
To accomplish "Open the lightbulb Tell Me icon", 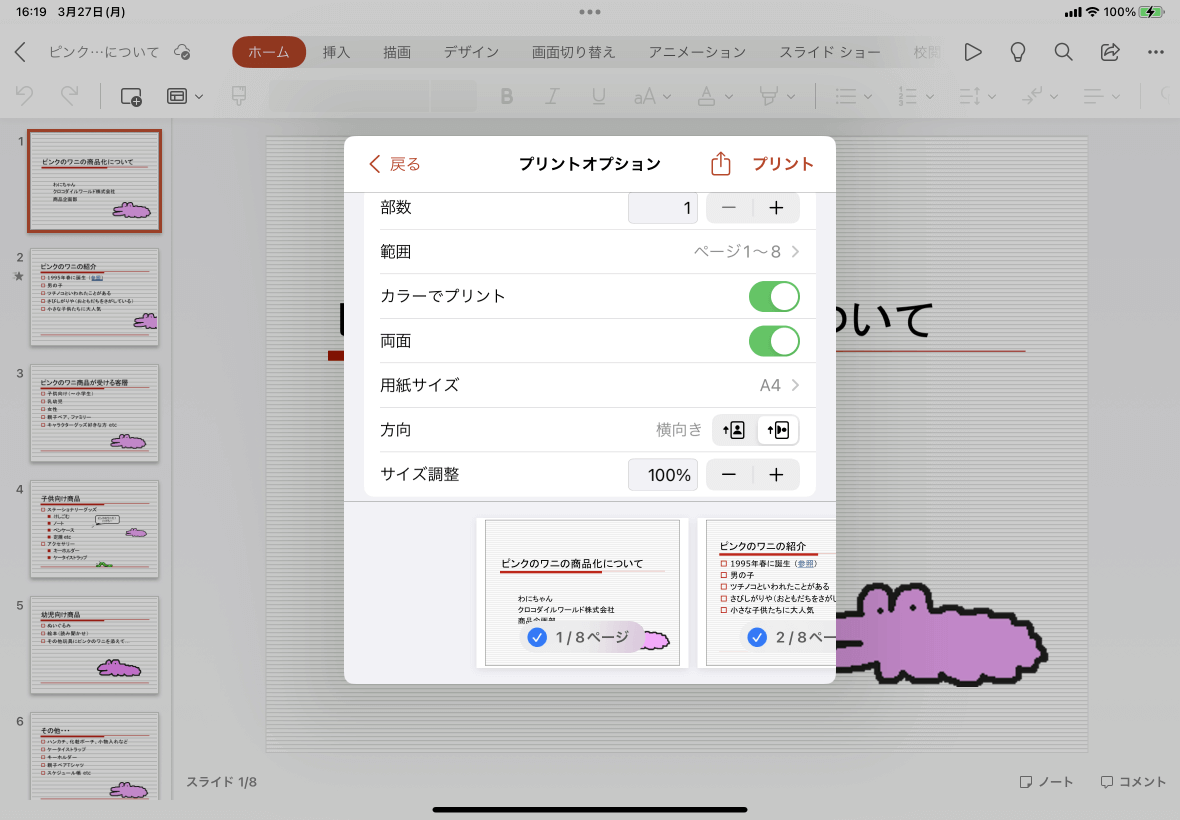I will (1017, 52).
